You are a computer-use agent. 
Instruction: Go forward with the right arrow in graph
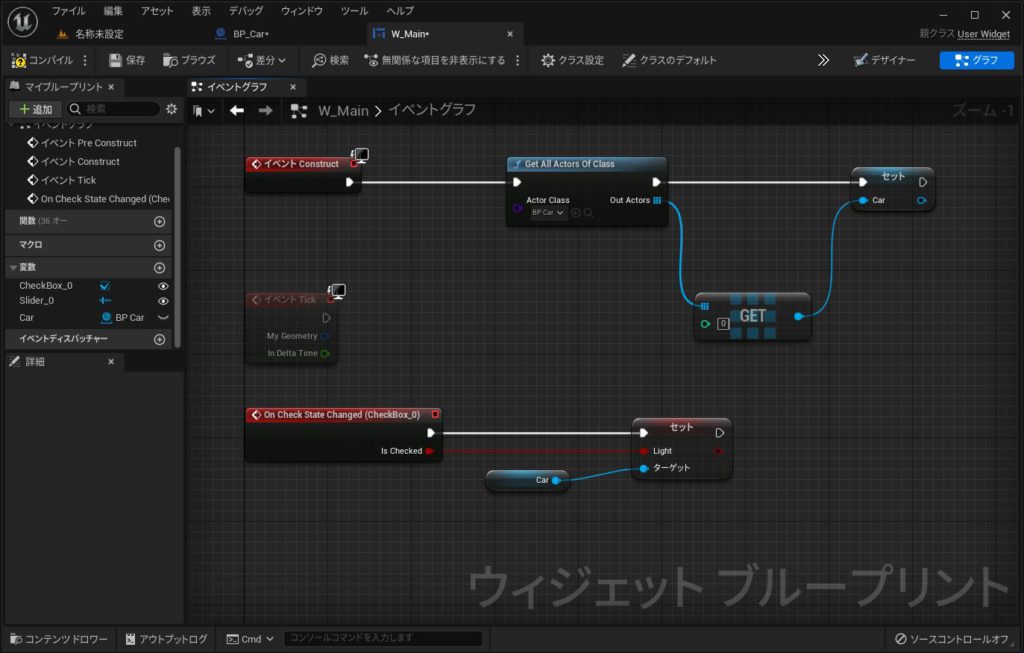click(265, 111)
